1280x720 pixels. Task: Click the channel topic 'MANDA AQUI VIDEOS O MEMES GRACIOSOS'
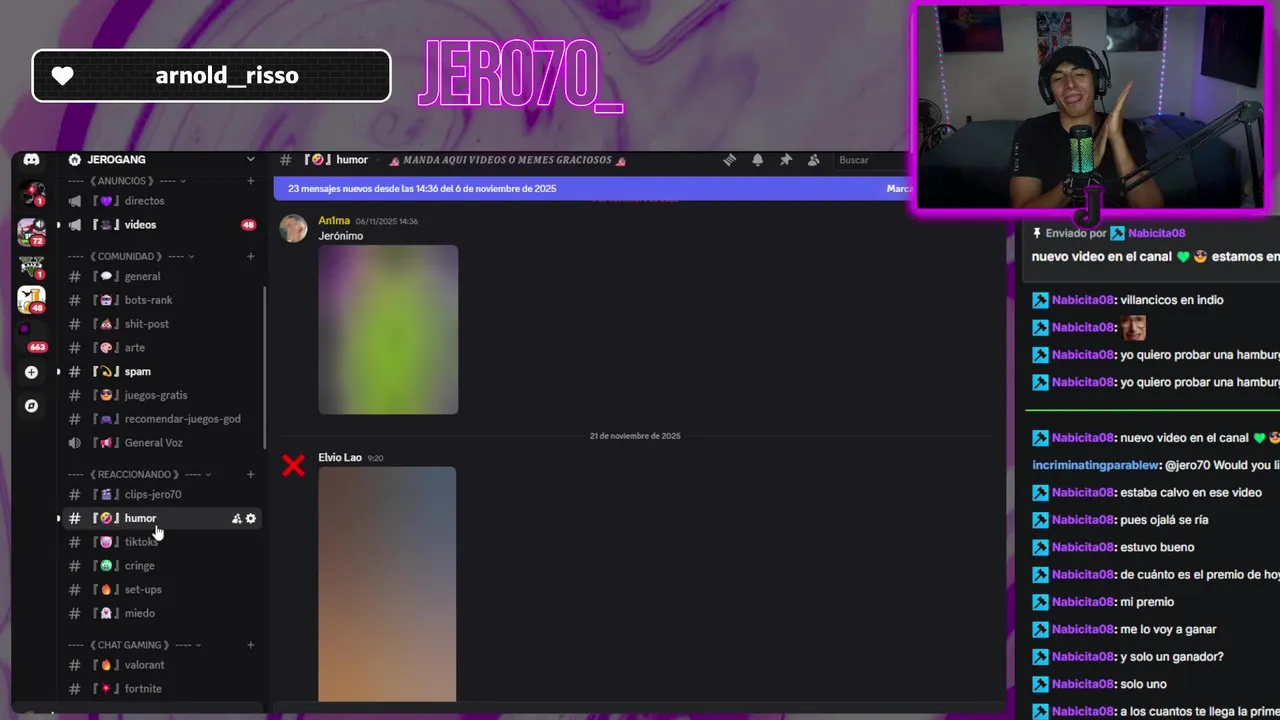tap(507, 160)
